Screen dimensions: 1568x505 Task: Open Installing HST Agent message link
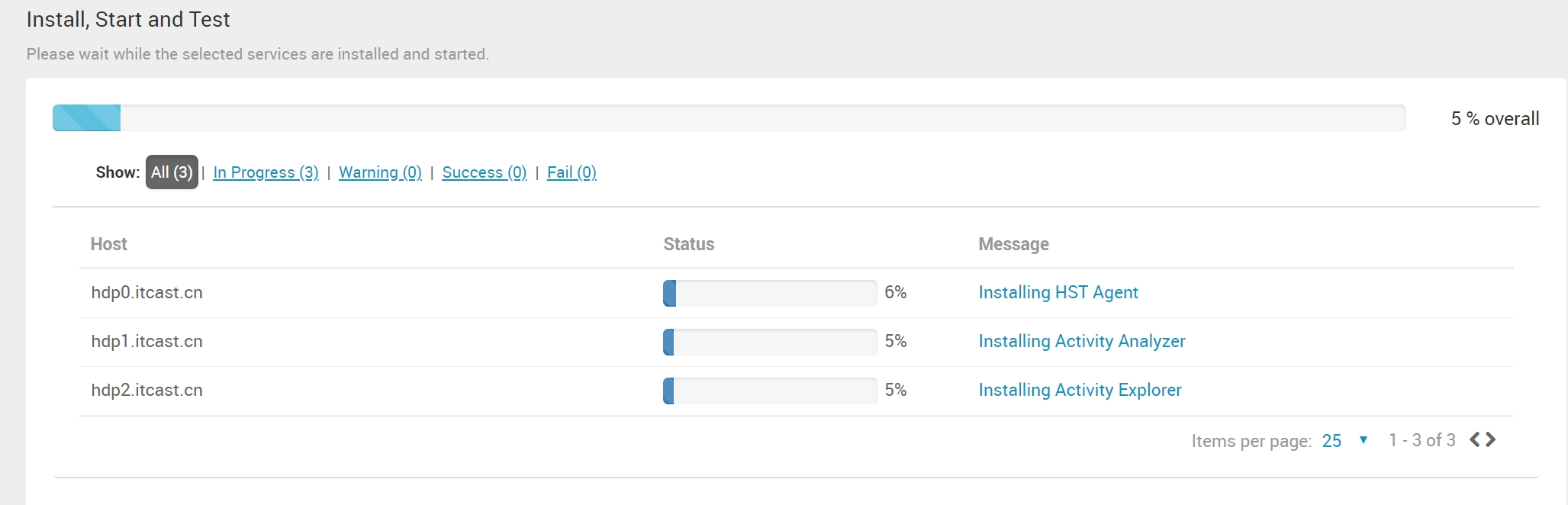click(x=1058, y=292)
